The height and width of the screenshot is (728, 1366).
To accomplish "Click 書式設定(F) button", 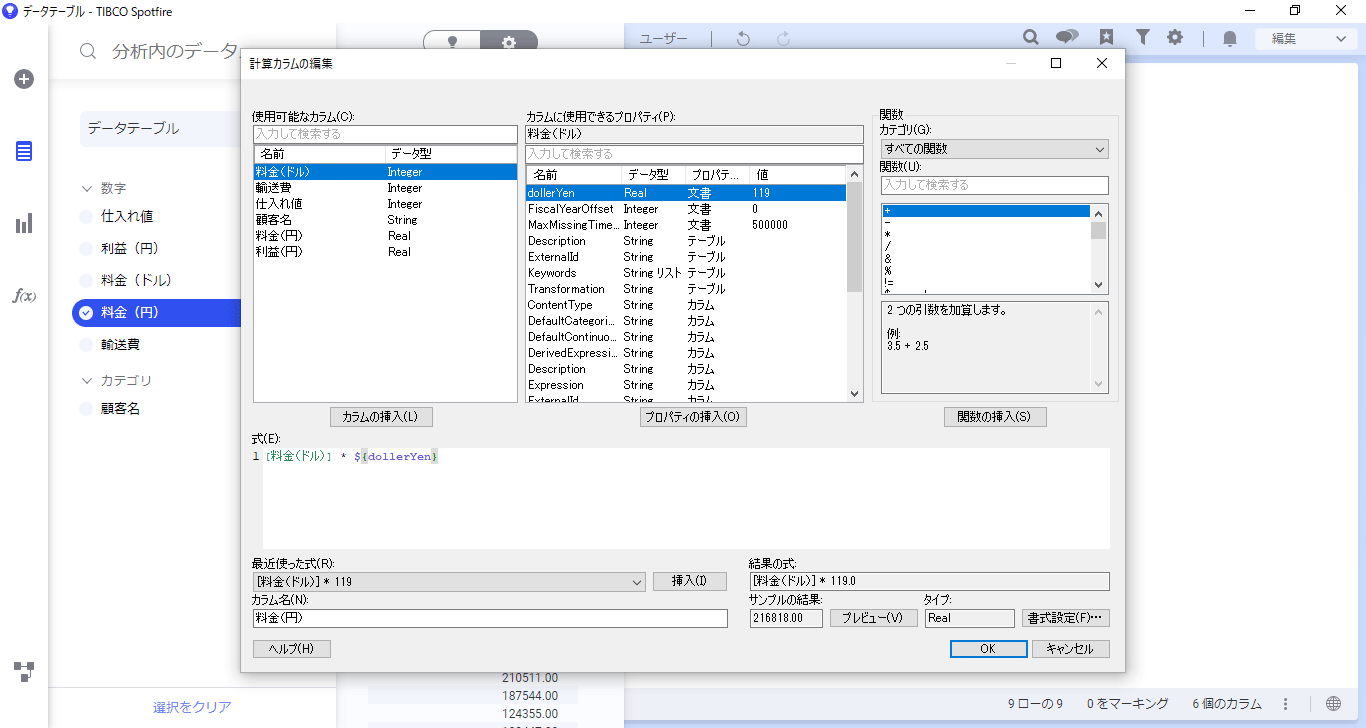I will (x=1066, y=618).
